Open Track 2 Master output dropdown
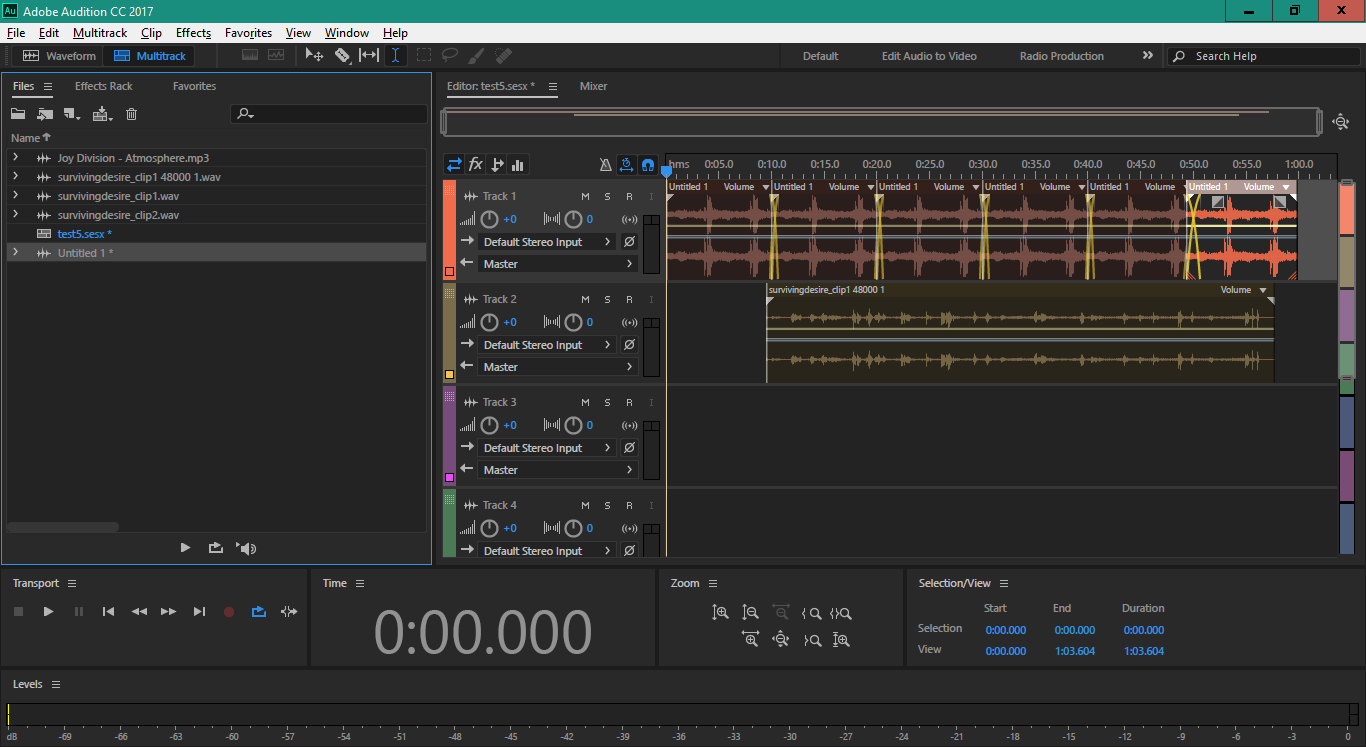Viewport: 1366px width, 747px height. coord(557,367)
